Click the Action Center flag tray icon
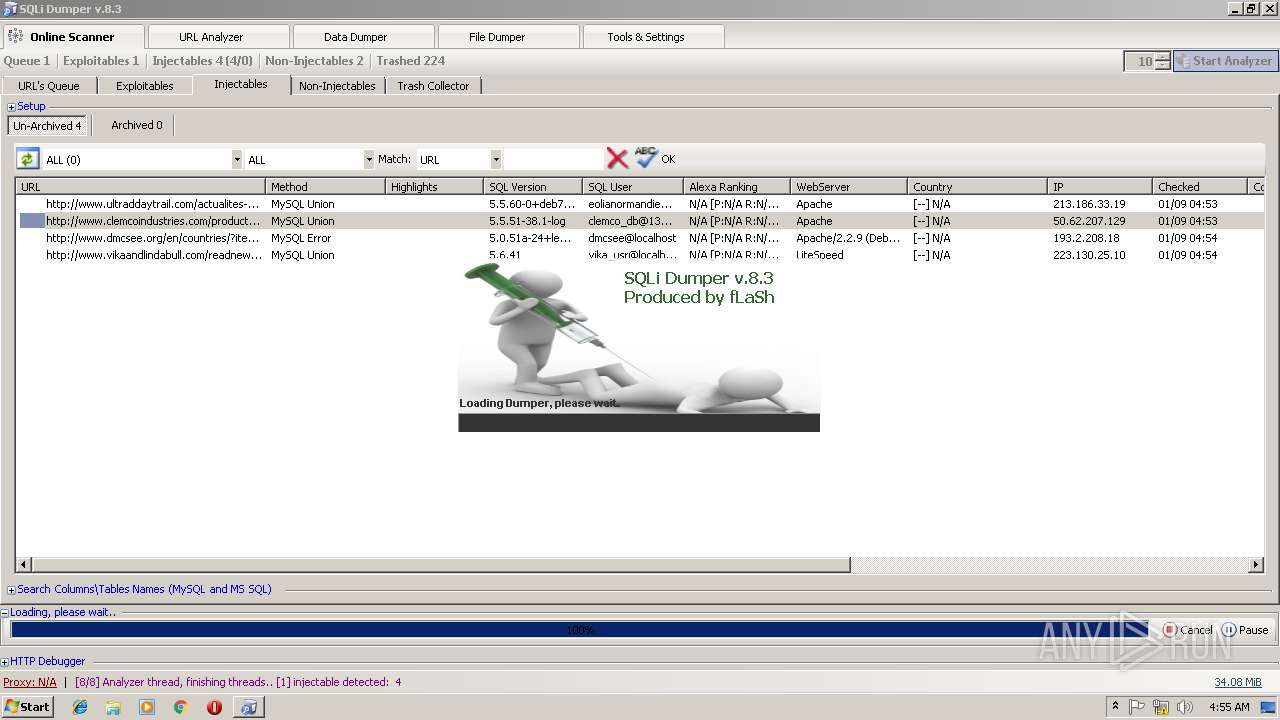Image resolution: width=1280 pixels, height=720 pixels. coord(1137,707)
